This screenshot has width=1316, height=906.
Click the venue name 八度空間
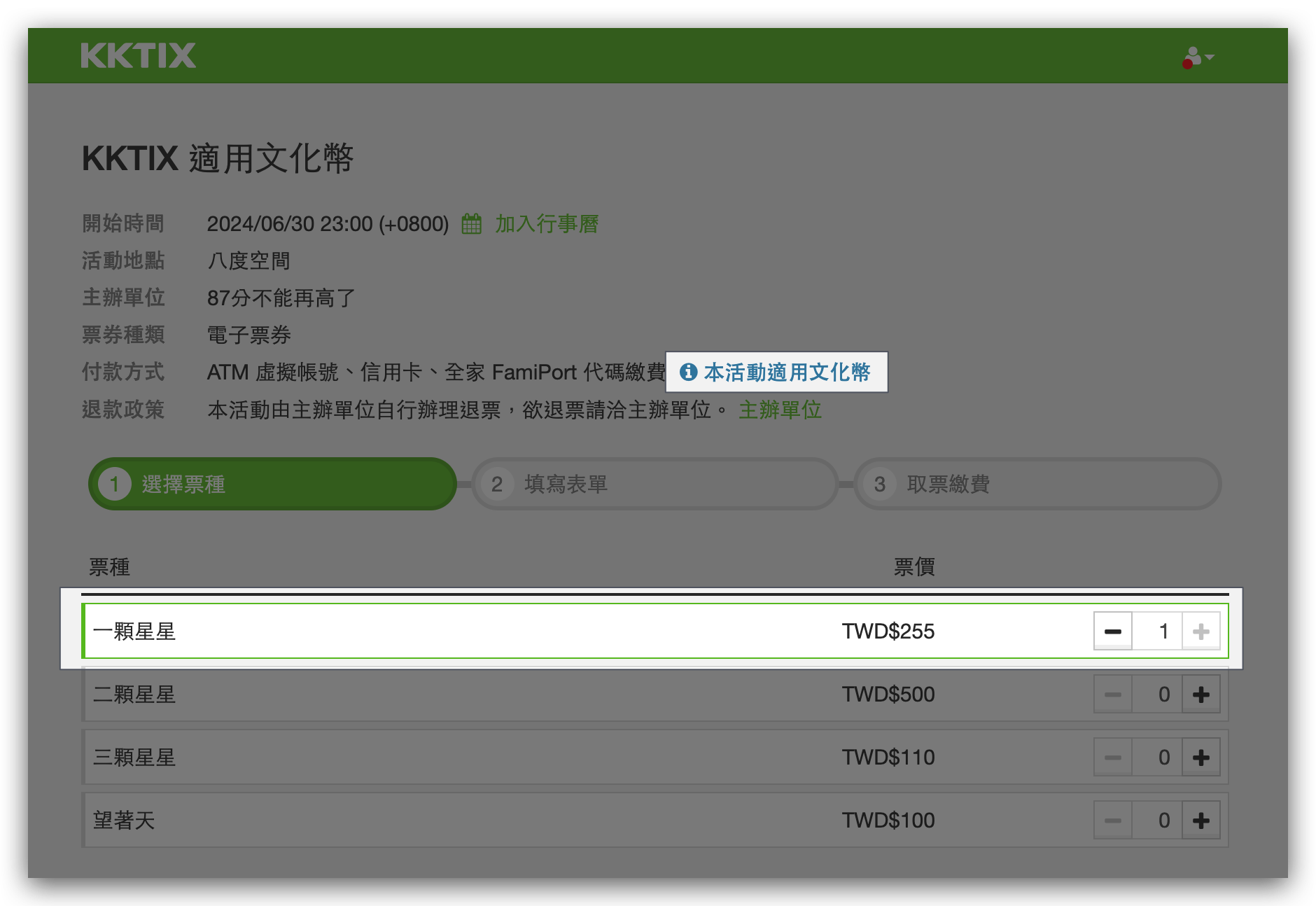click(248, 261)
